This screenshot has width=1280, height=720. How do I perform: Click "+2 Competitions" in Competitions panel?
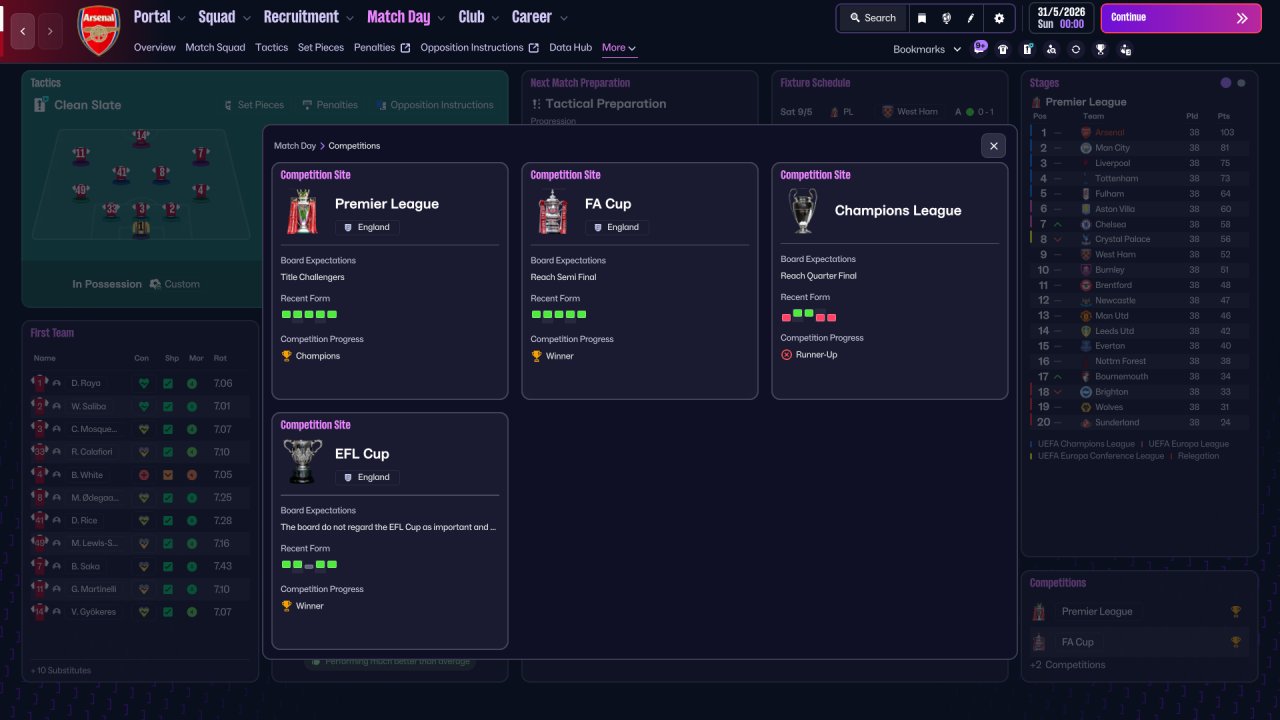(1068, 665)
